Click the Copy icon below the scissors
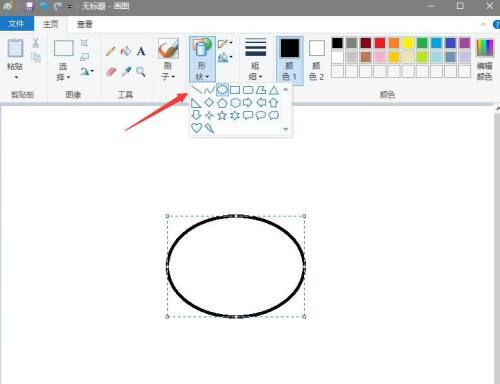This screenshot has width=500, height=384. click(x=36, y=57)
